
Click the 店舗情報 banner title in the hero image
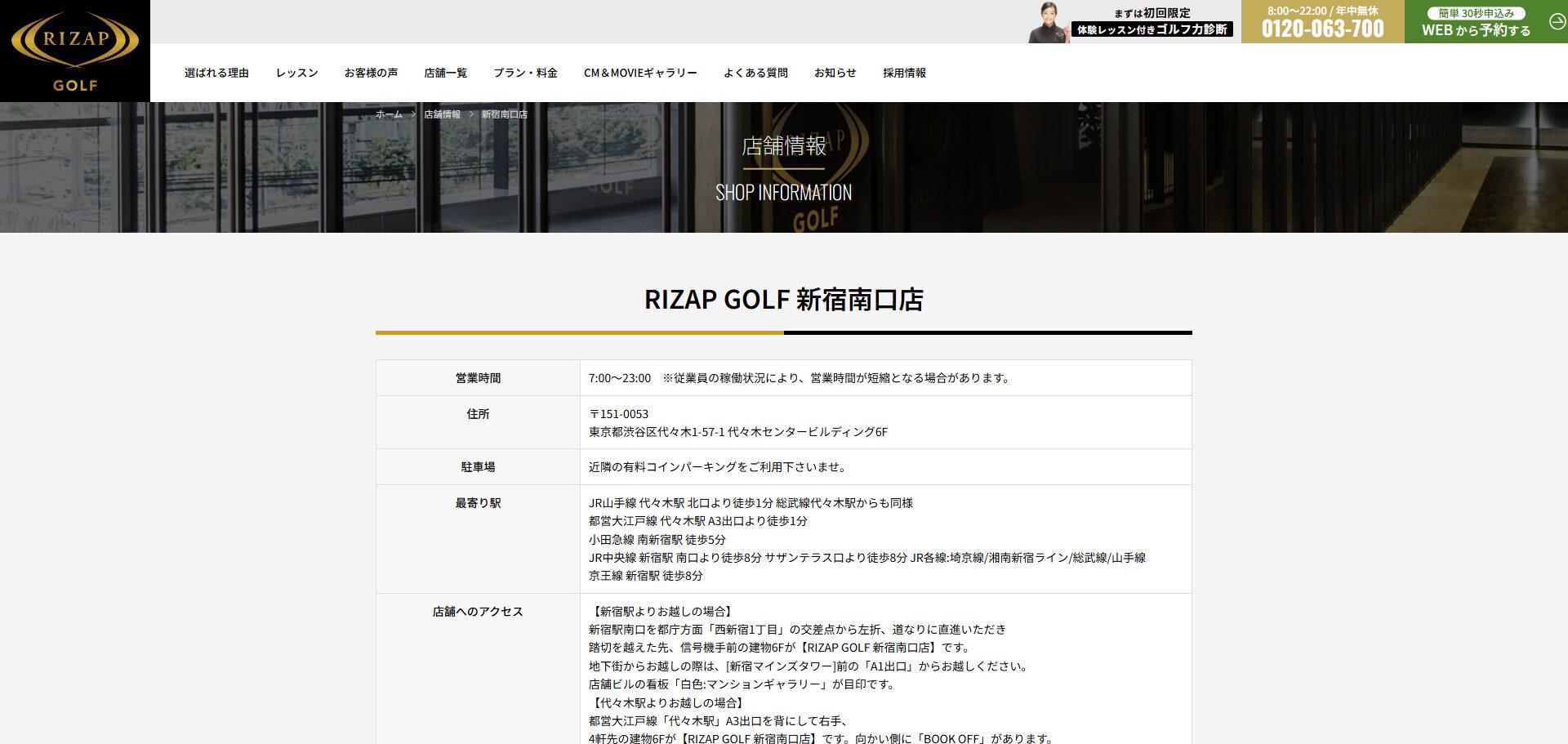click(x=784, y=146)
